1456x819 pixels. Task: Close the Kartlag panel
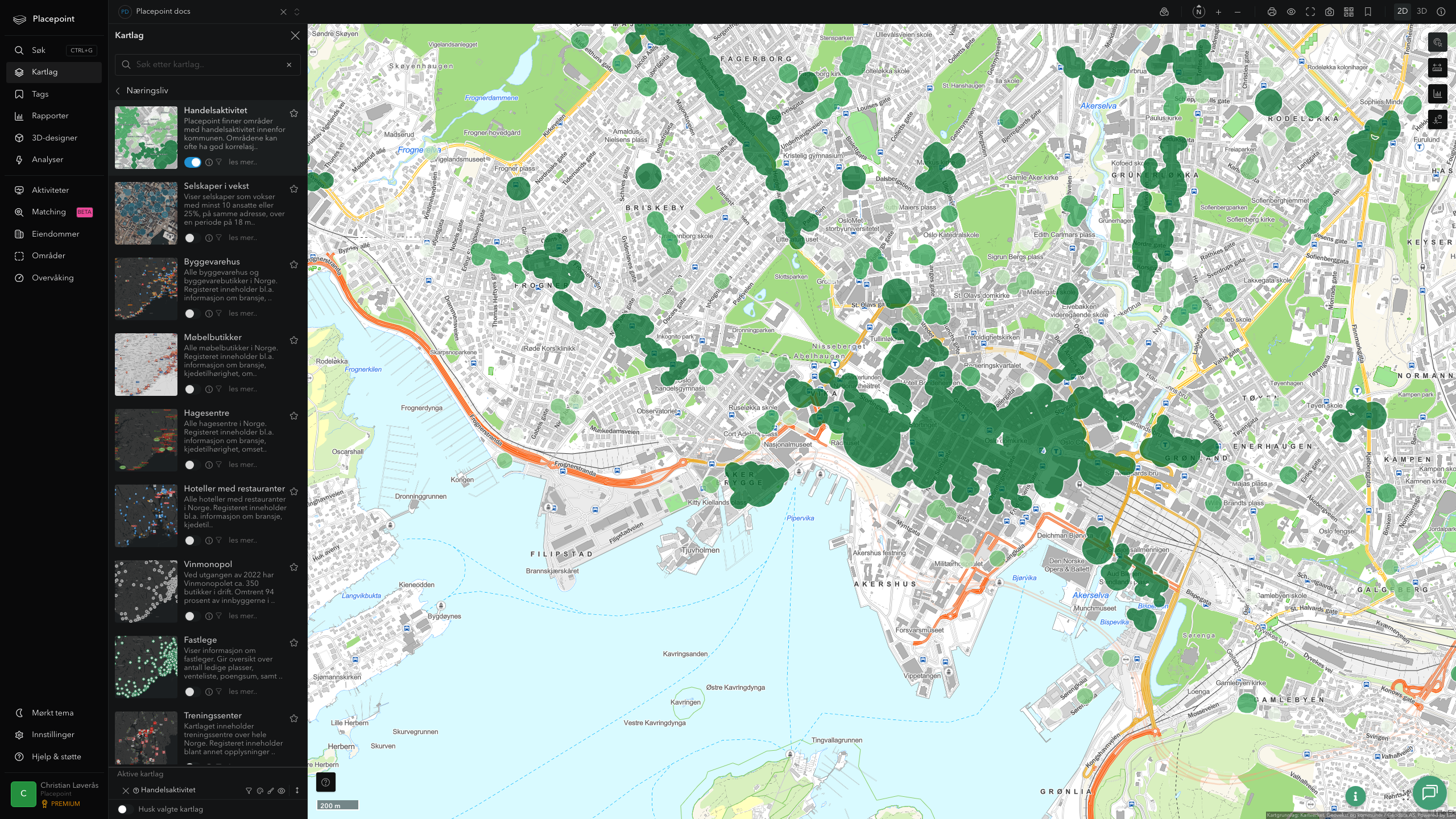click(x=295, y=36)
